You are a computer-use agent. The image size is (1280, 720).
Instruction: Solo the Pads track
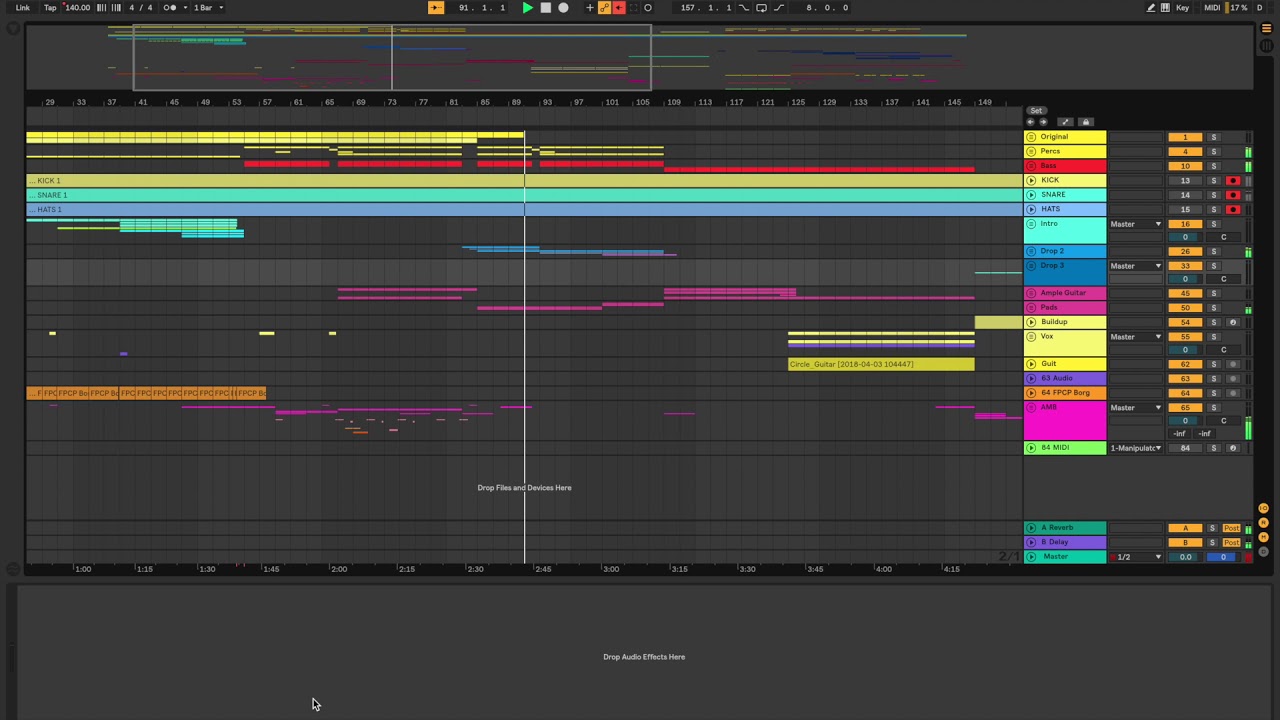[x=1214, y=308]
